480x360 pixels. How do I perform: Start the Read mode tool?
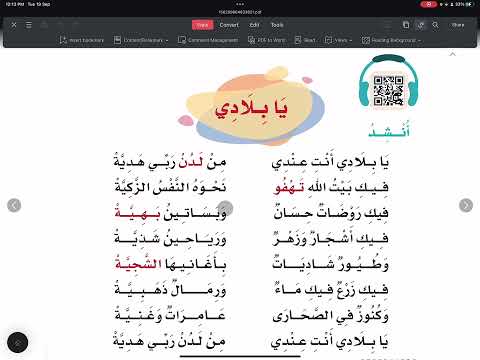[x=305, y=40]
